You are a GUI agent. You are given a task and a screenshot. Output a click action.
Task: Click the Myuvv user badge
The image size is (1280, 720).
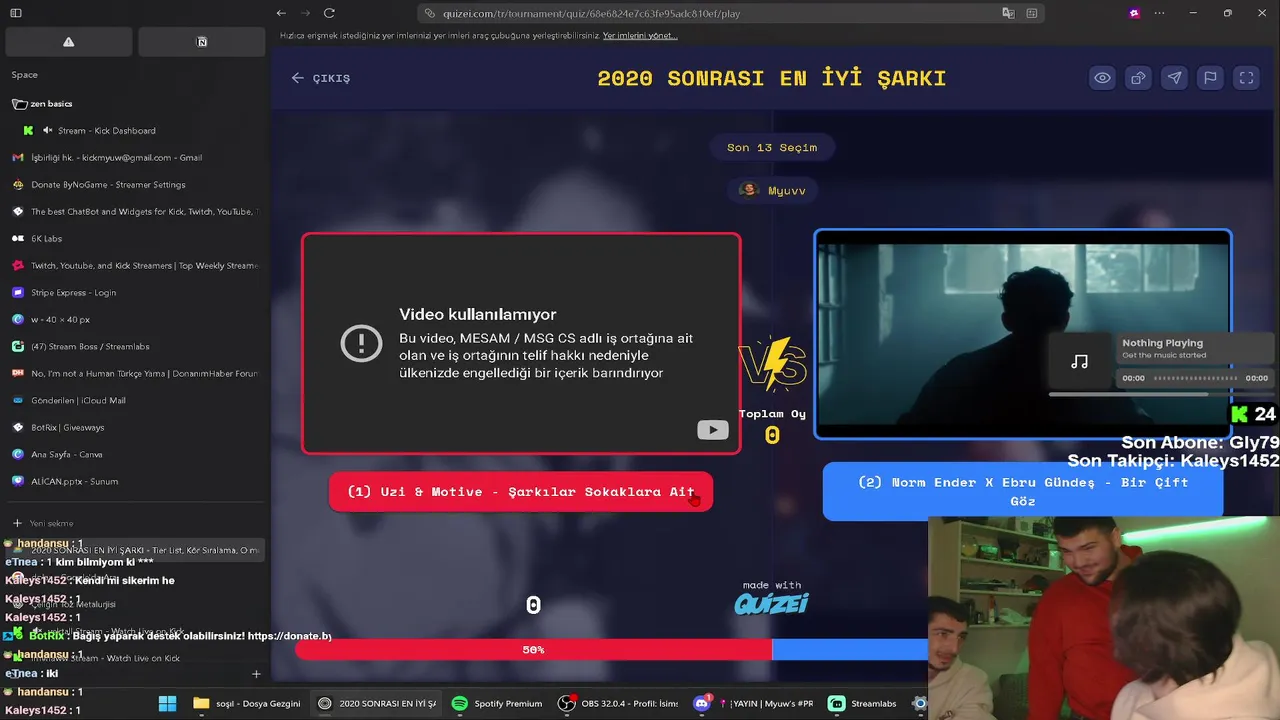[x=772, y=190]
